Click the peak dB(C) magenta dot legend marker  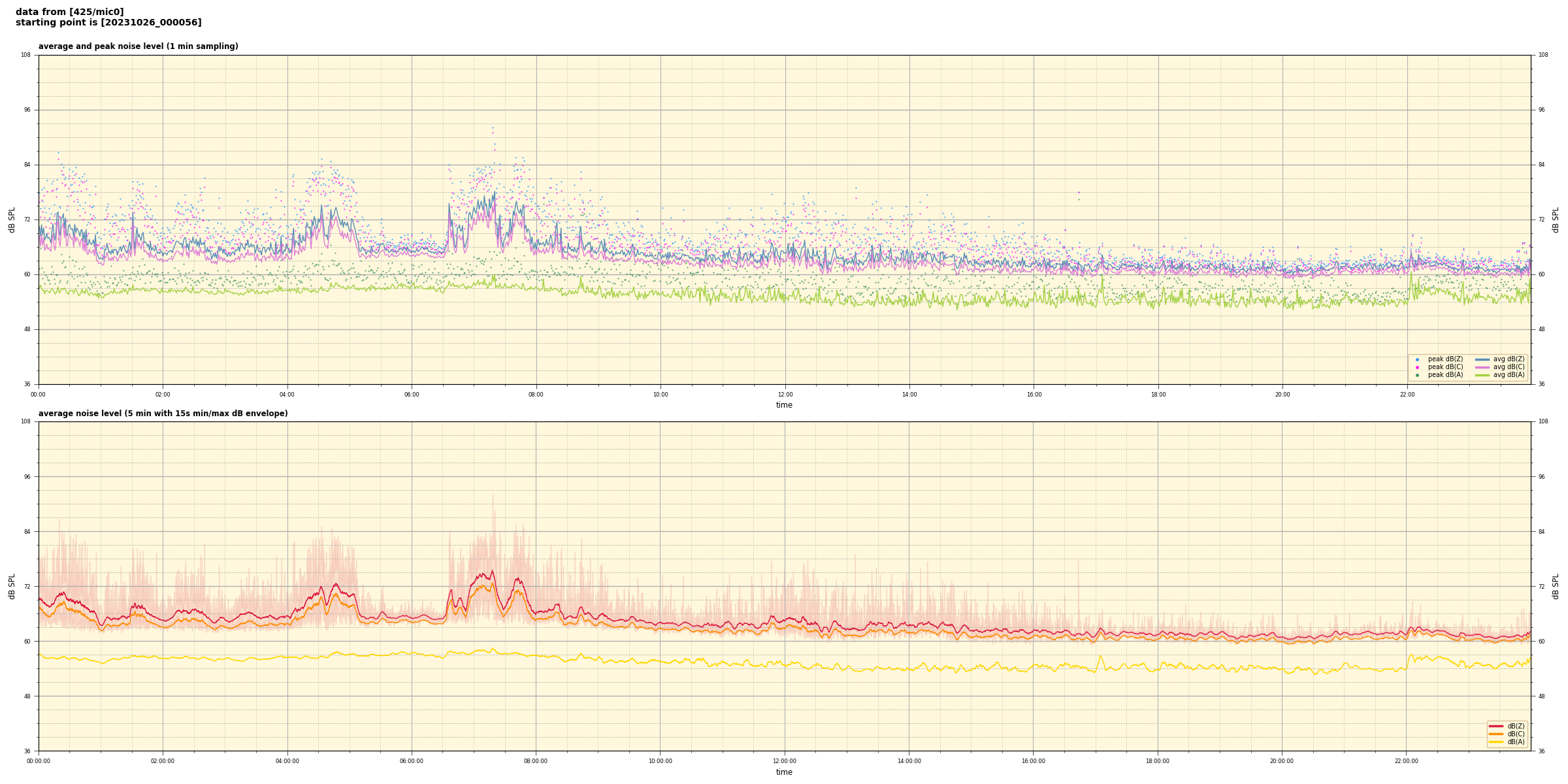coord(1417,367)
